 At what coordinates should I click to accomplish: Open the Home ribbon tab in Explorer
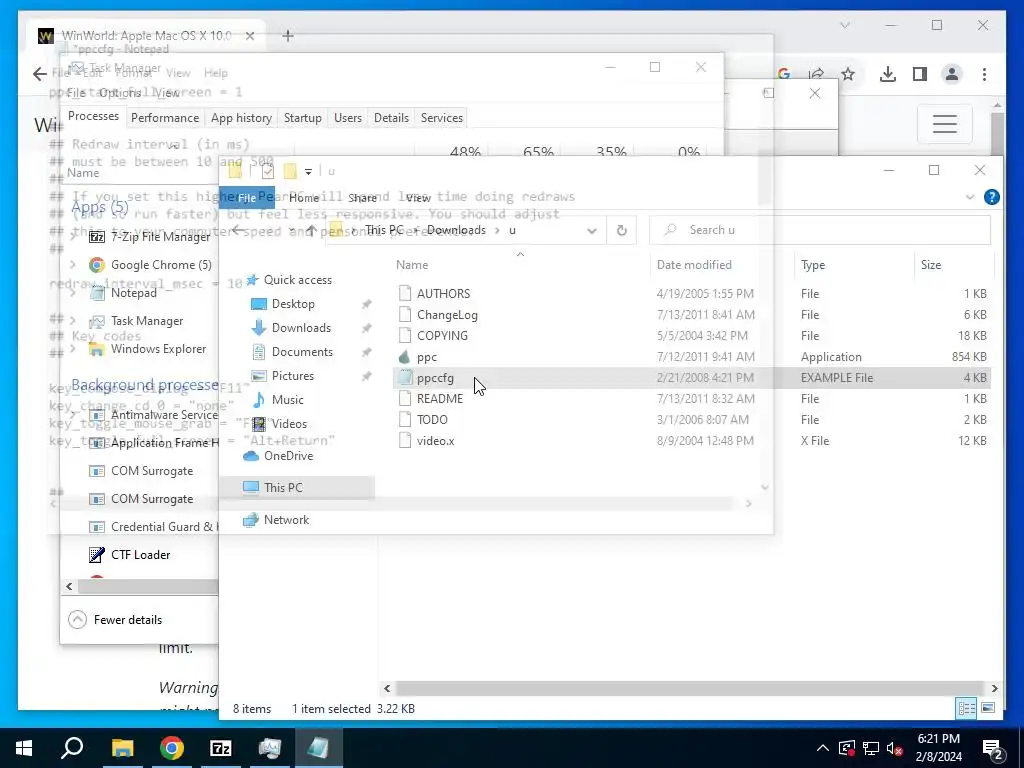click(304, 197)
